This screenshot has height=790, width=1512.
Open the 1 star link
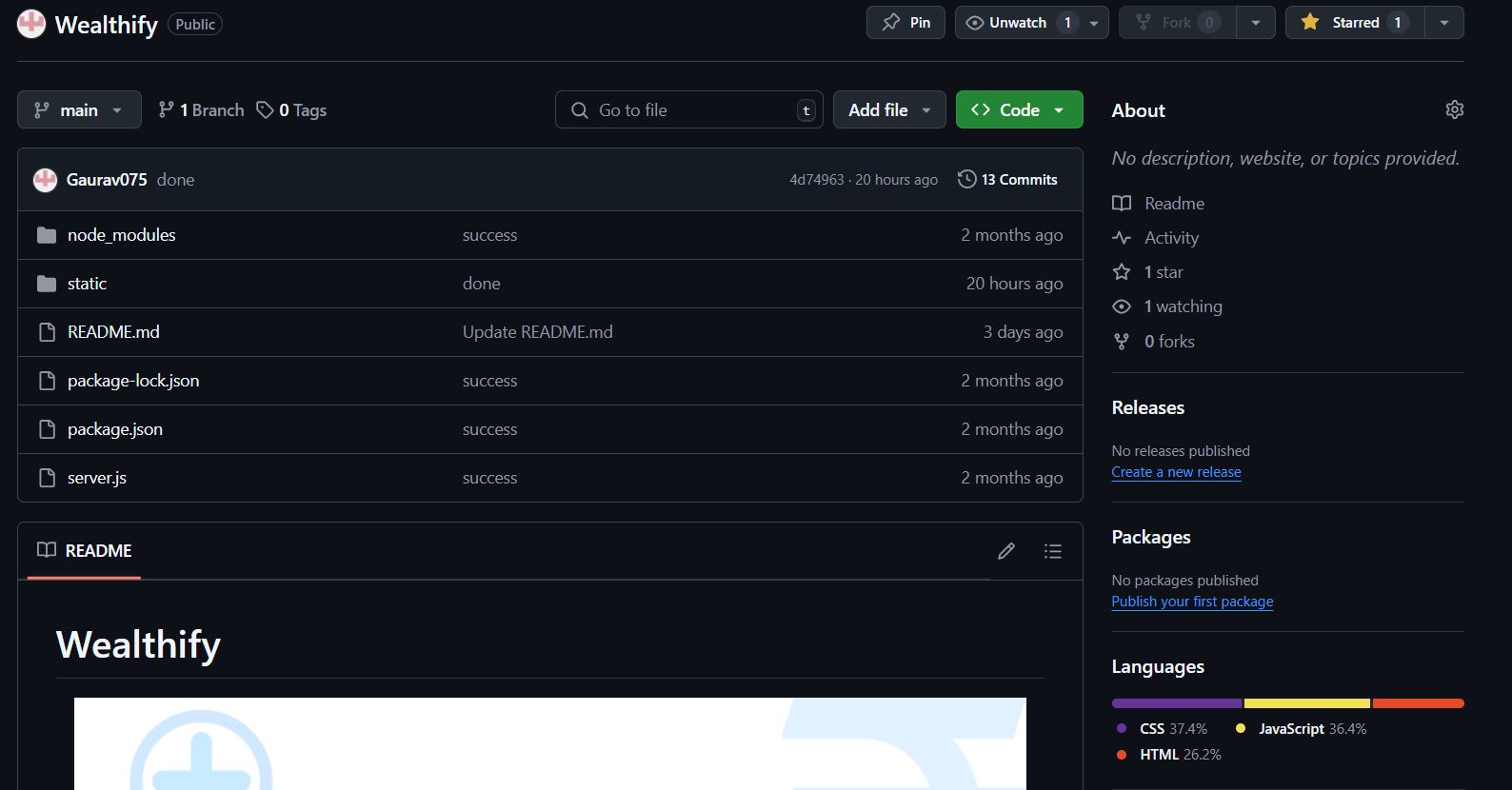click(x=1147, y=272)
